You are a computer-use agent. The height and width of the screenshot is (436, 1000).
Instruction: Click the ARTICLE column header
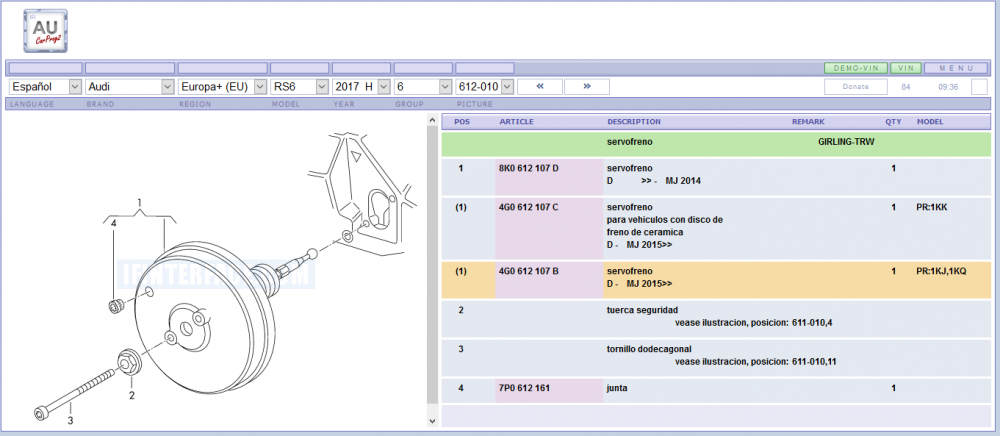point(516,122)
